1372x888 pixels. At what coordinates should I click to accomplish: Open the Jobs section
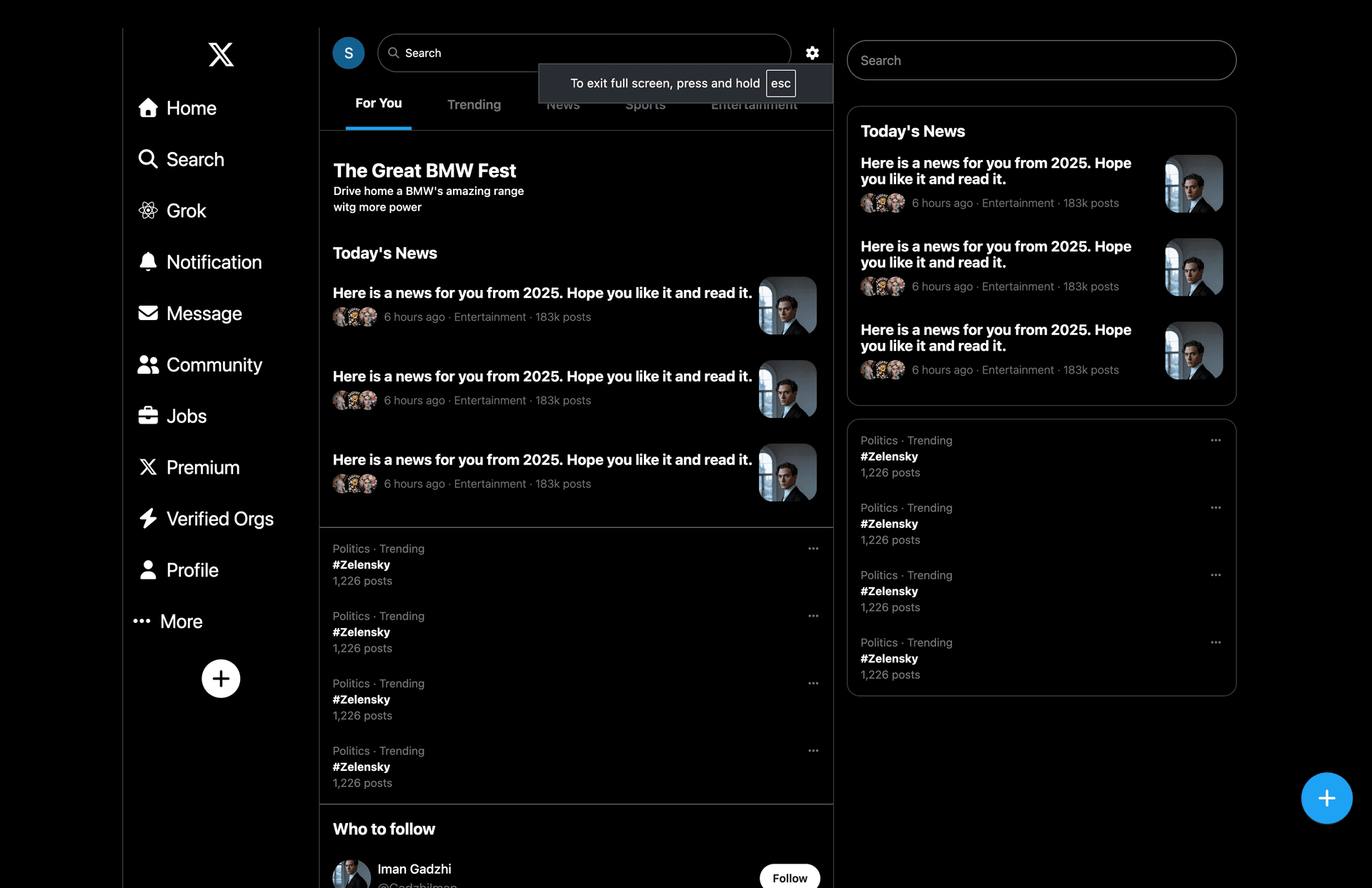(x=186, y=416)
